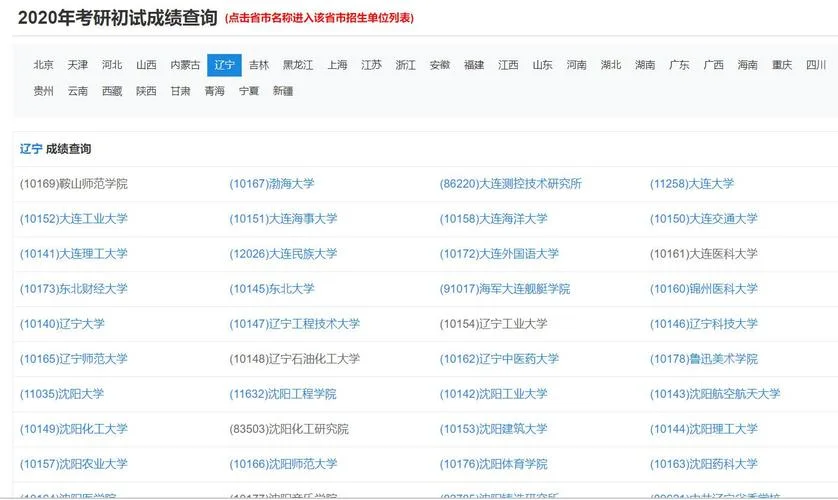Screen dimensions: 838x500
Task: Select the 贵州 province tab
Action: [43, 91]
